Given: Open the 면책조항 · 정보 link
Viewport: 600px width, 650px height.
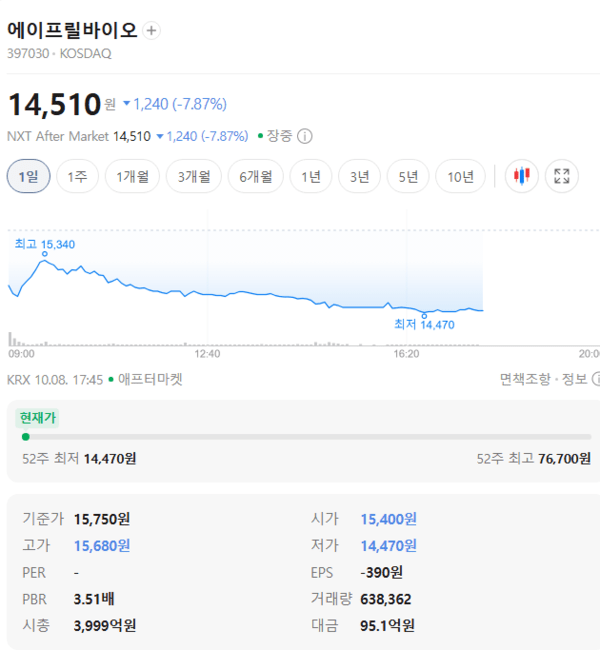Looking at the screenshot, I should click(x=544, y=379).
